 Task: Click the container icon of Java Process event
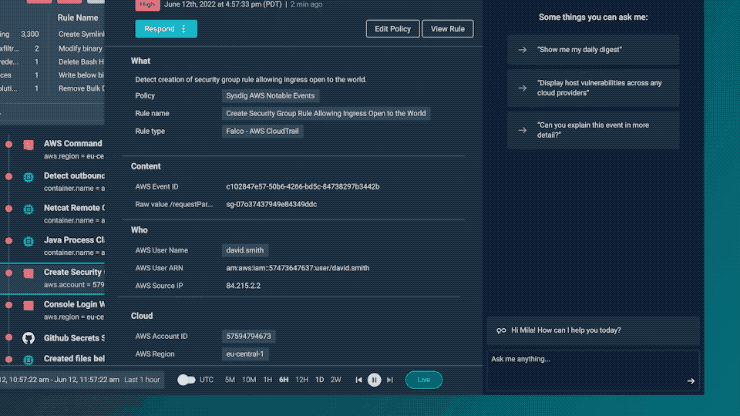click(28, 241)
